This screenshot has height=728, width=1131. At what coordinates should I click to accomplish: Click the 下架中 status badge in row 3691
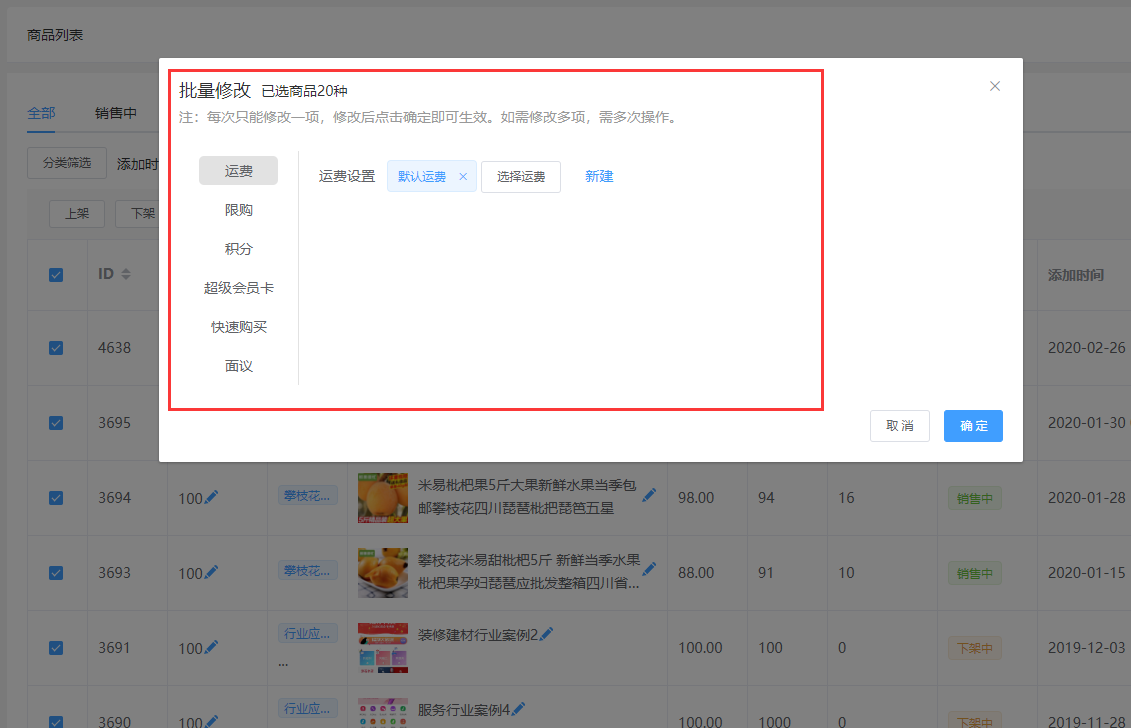coord(974,649)
